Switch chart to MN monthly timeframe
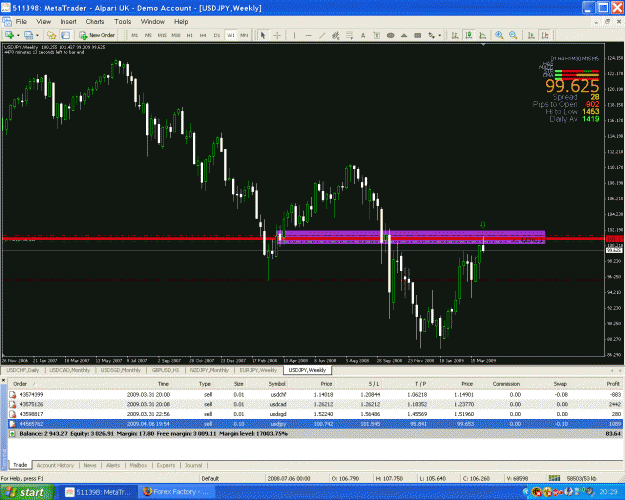Screen dimensions: 625x500 244,35
